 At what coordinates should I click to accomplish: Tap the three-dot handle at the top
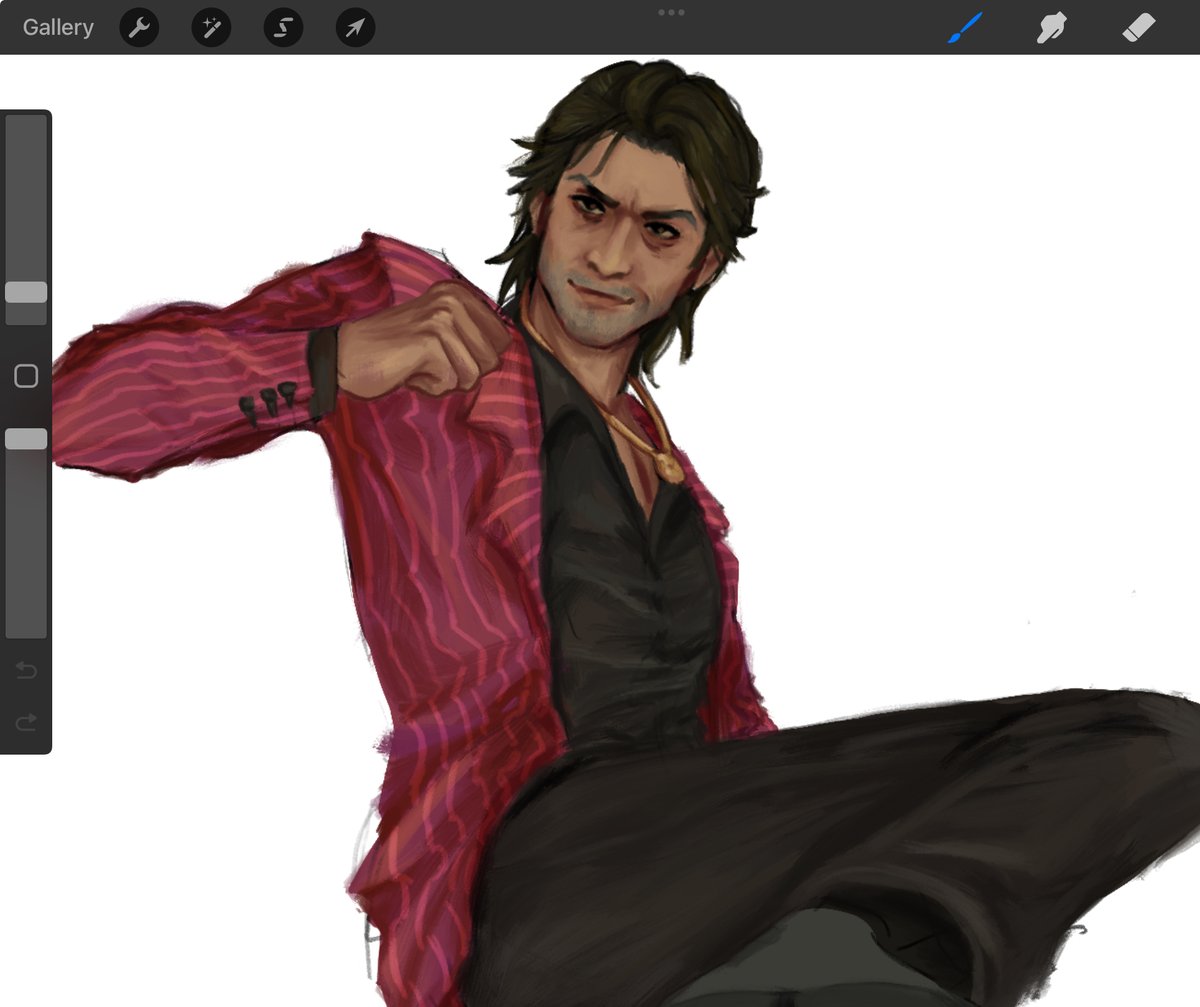671,12
